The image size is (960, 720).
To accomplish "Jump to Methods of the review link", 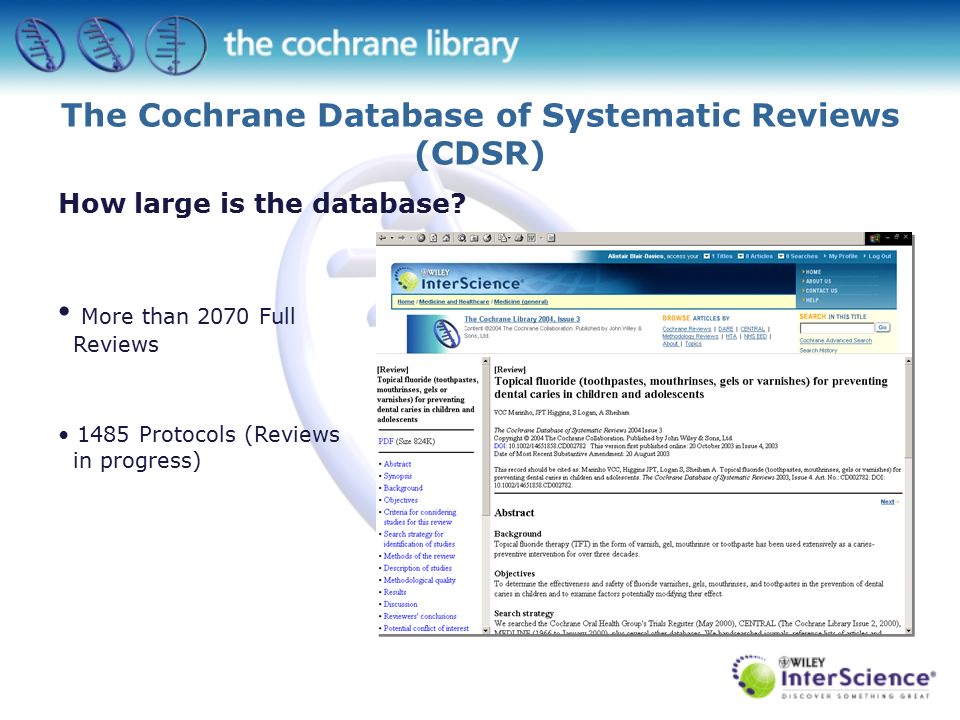I will point(419,556).
